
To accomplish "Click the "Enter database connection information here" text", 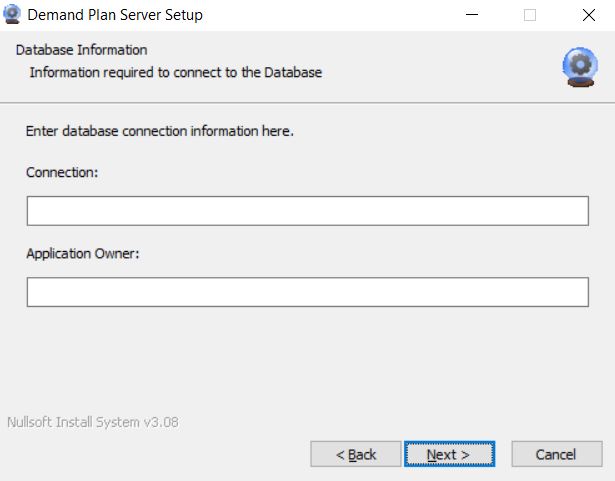I will click(160, 131).
